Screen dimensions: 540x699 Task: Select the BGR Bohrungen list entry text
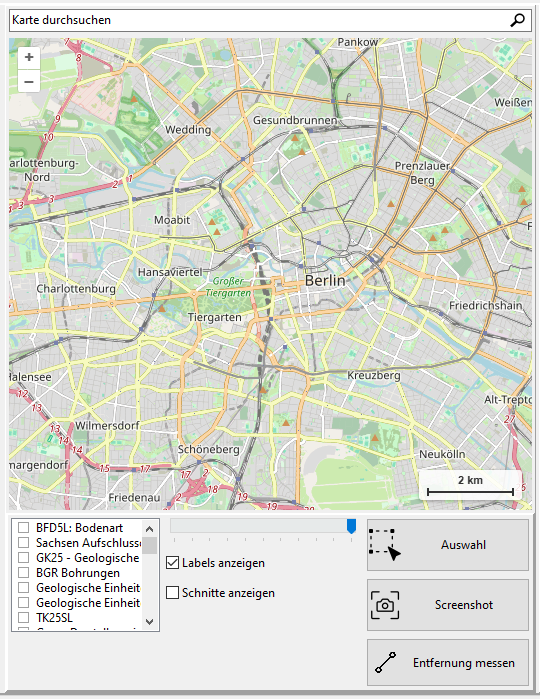78,573
